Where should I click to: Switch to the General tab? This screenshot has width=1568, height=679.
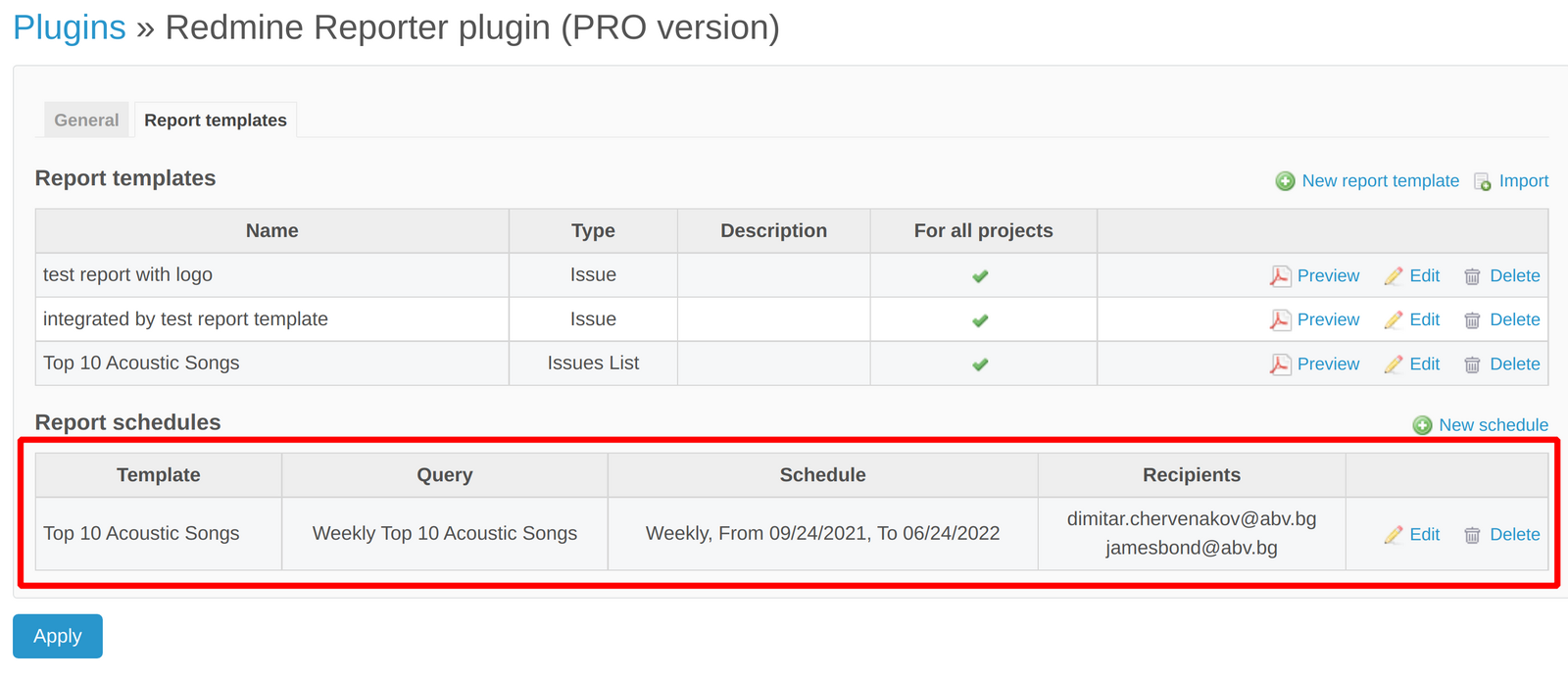(x=86, y=121)
